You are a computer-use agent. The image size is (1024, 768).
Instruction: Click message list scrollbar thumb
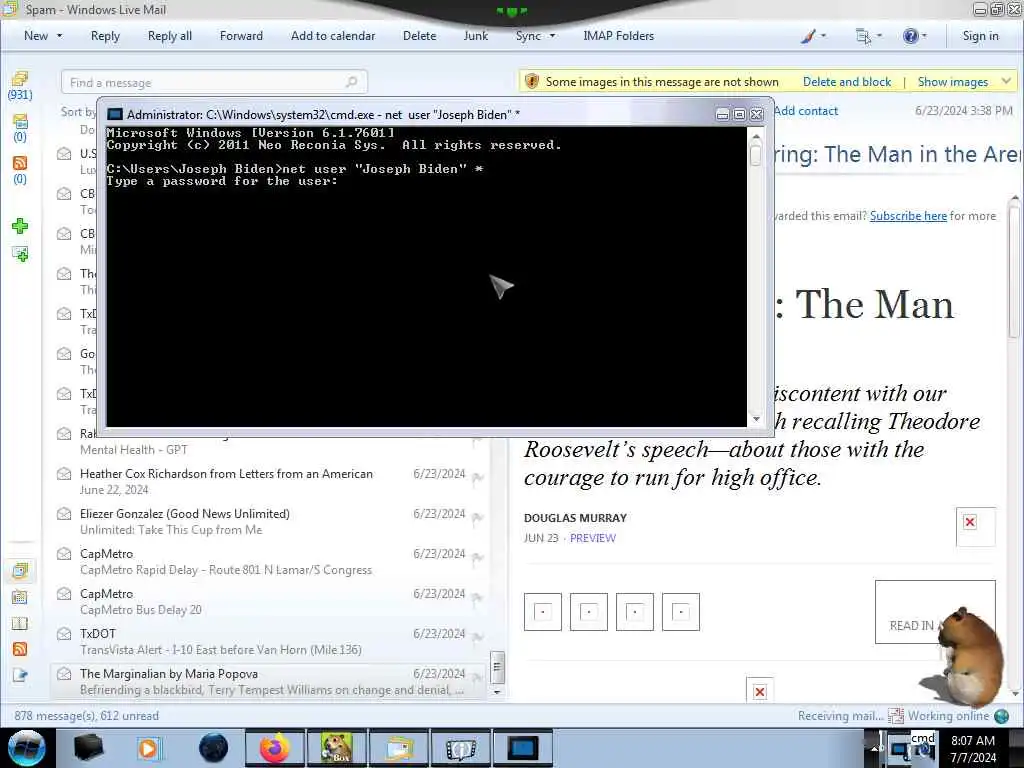(497, 667)
